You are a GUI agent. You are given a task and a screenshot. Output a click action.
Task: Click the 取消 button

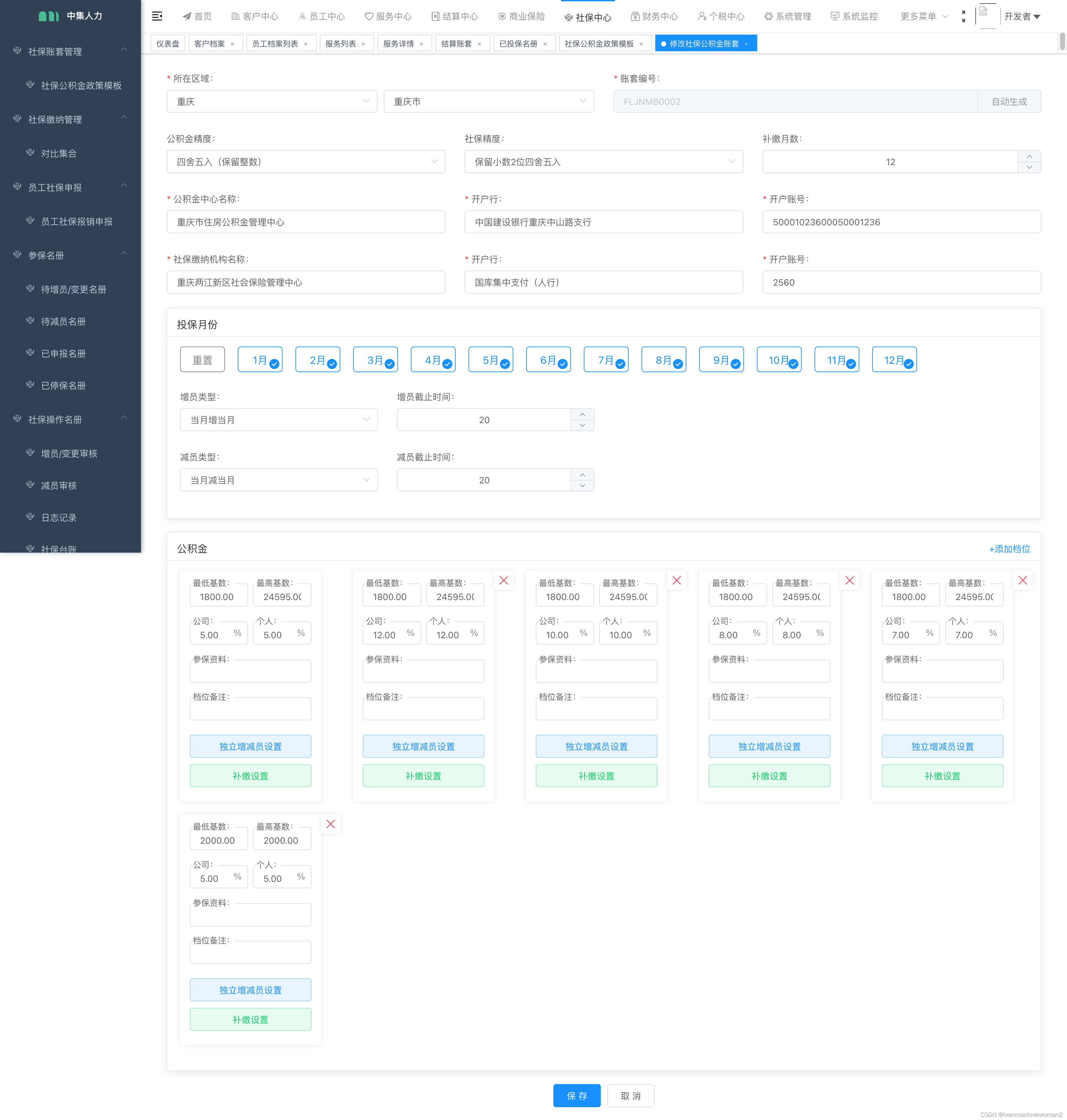coord(631,1096)
